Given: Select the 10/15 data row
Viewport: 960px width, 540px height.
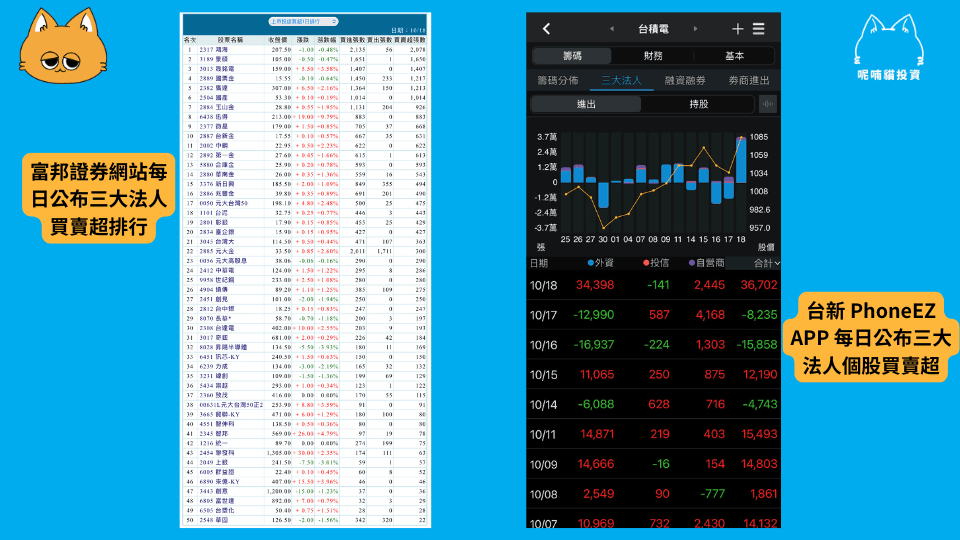Looking at the screenshot, I should 653,374.
